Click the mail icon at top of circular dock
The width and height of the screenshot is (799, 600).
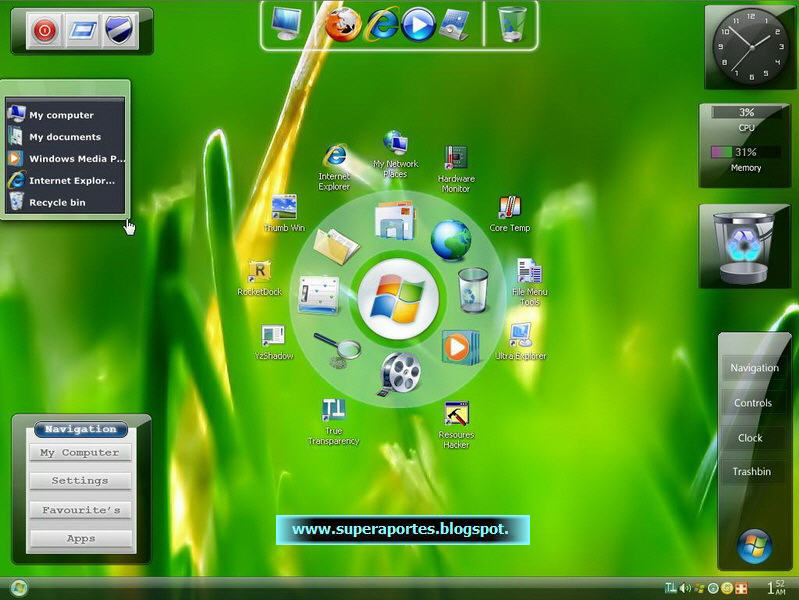pos(395,220)
